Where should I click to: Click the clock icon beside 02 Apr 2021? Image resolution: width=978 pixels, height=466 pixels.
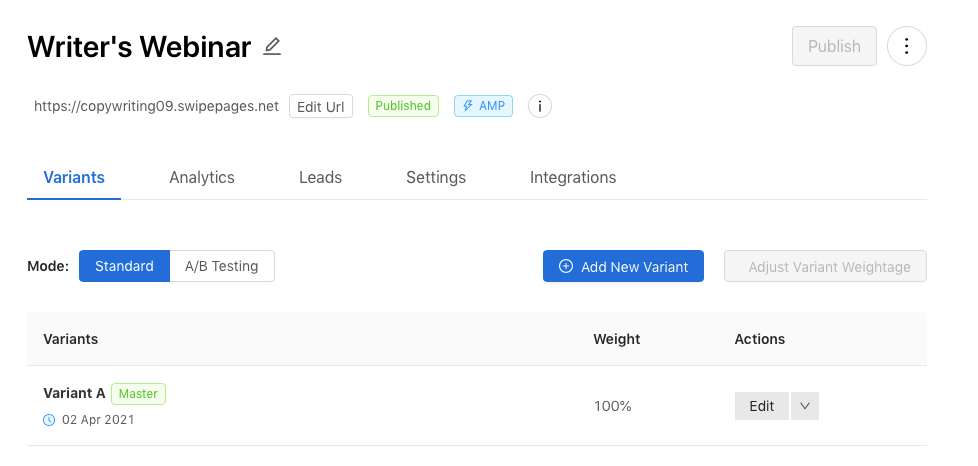coord(49,420)
